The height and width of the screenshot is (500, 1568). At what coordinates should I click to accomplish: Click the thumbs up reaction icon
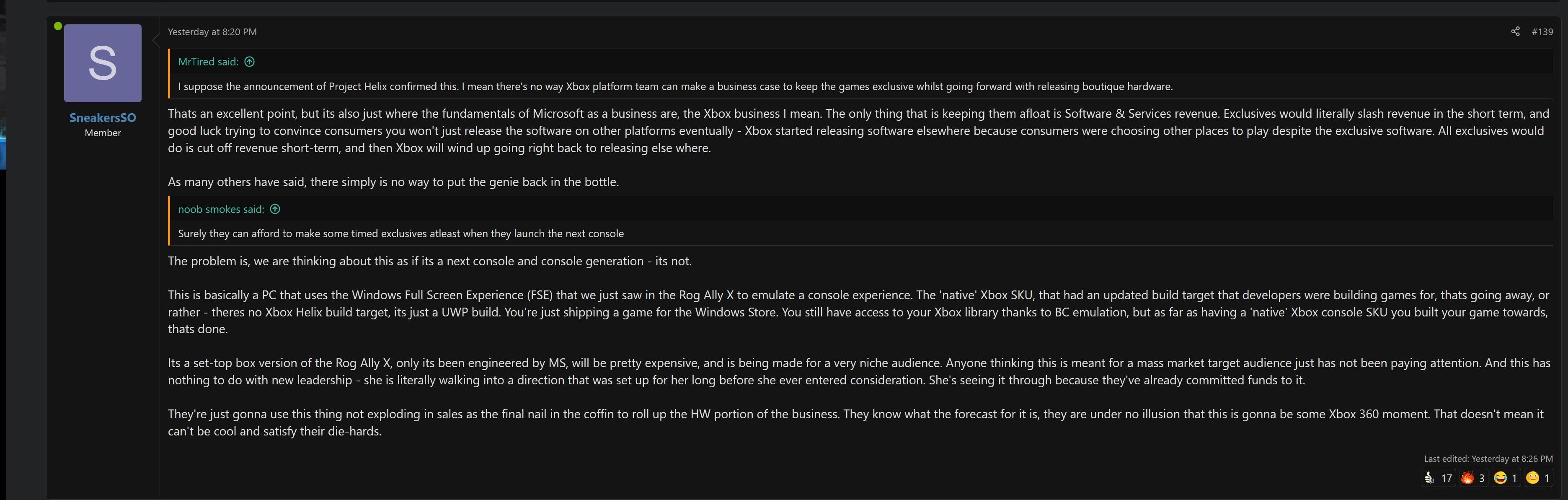(1430, 478)
